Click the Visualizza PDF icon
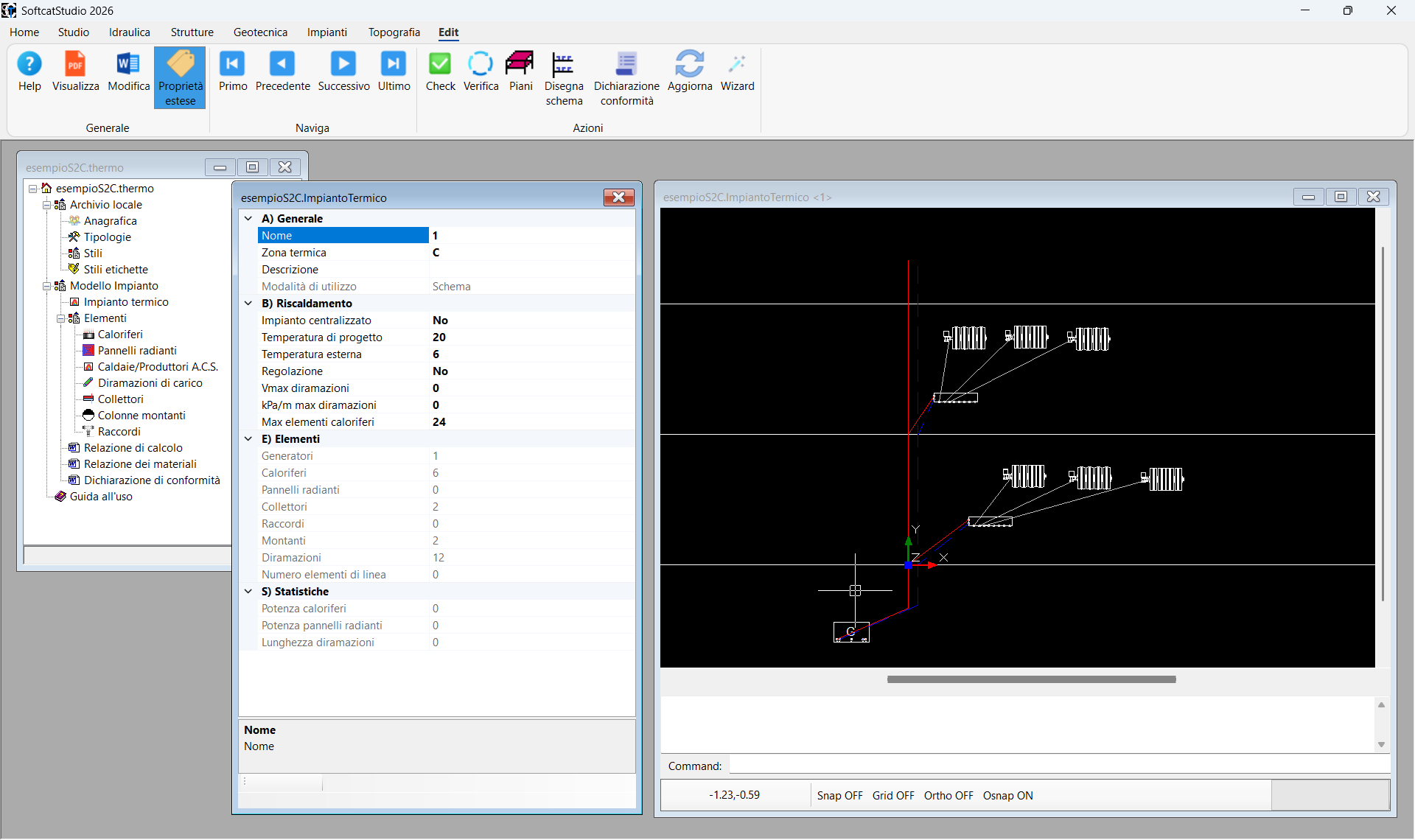Screen dimensions: 1415x840 75,71
